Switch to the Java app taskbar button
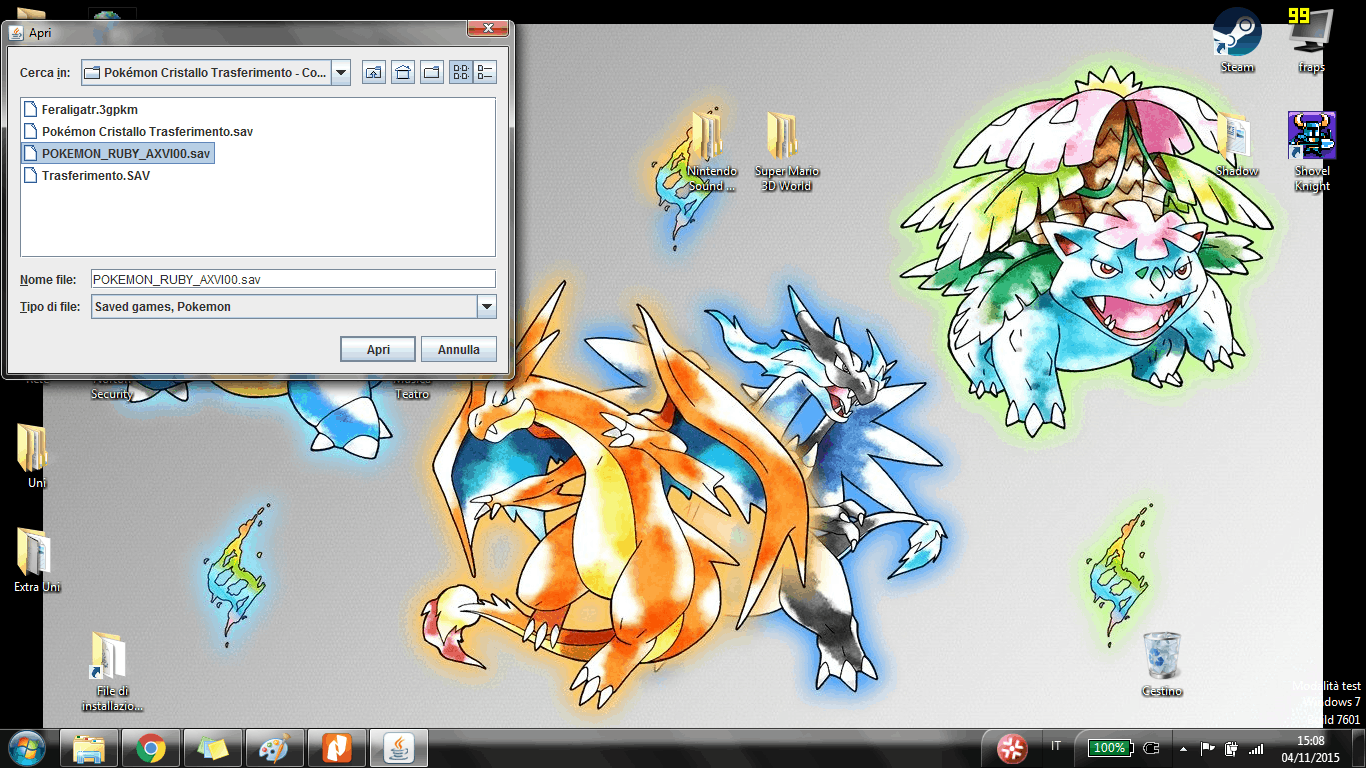The image size is (1366, 768). pos(400,748)
